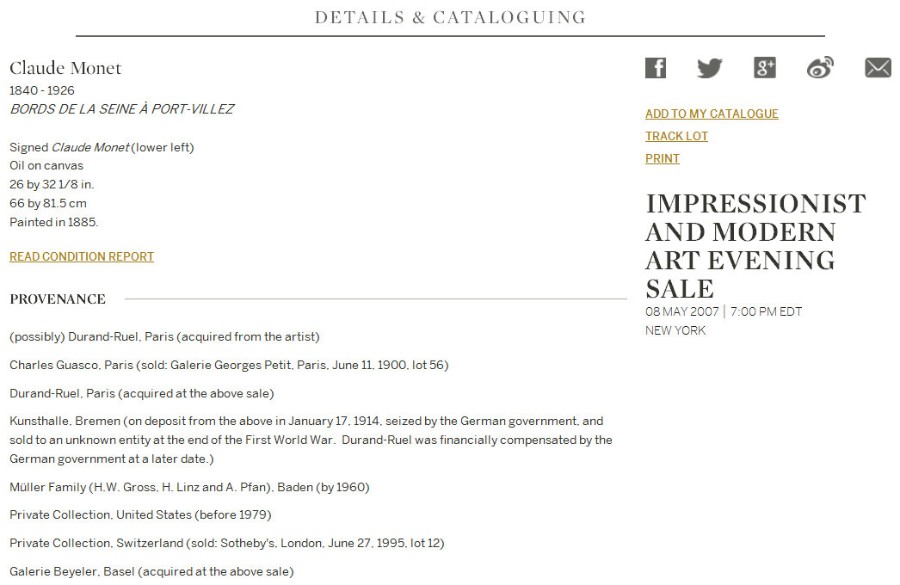900x585 pixels.
Task: Click the sale date 08 May 2007
Action: [682, 312]
